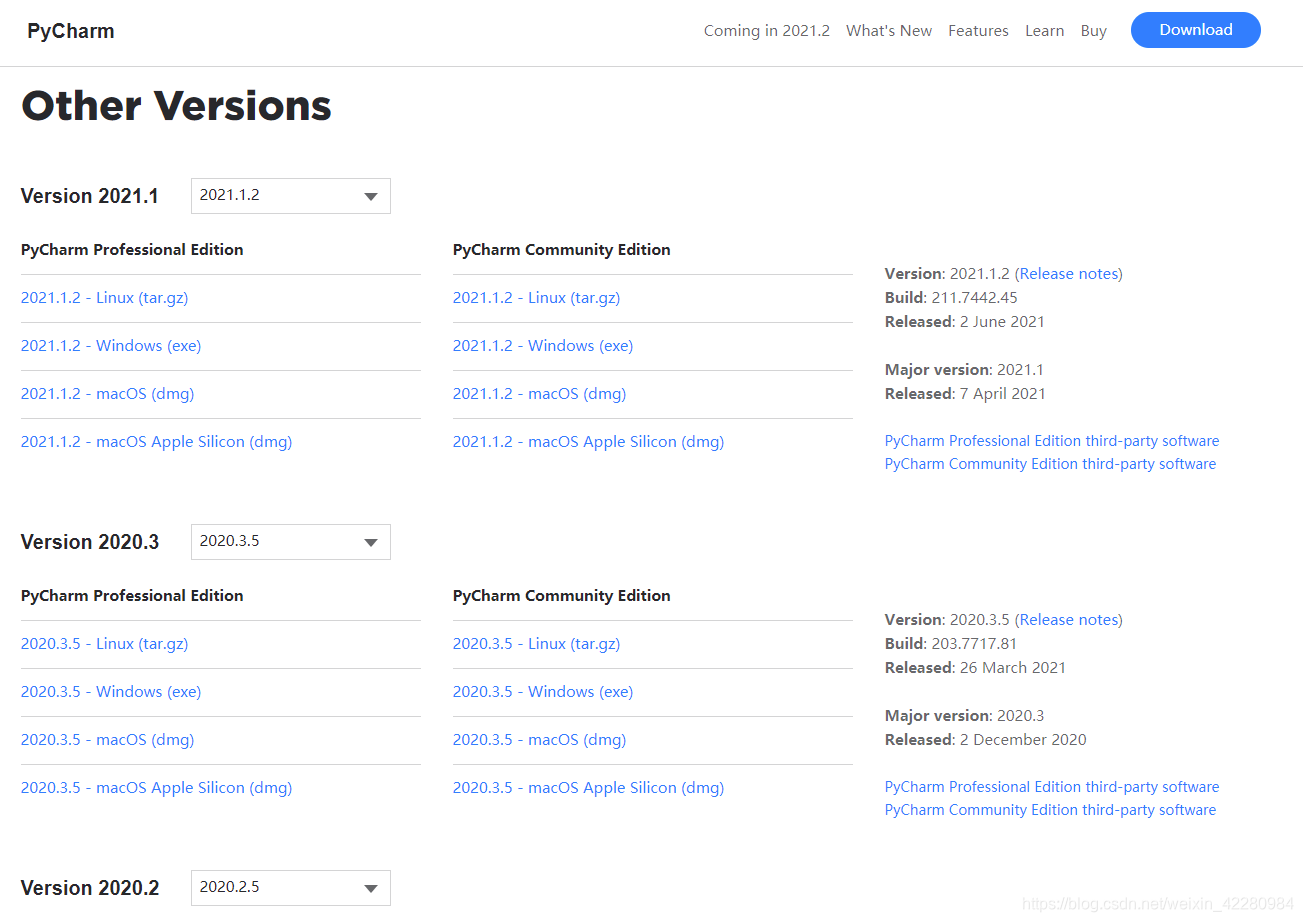This screenshot has width=1303, height=922.
Task: Download Community 2020.3.5 Linux tar.gz
Action: tap(537, 644)
